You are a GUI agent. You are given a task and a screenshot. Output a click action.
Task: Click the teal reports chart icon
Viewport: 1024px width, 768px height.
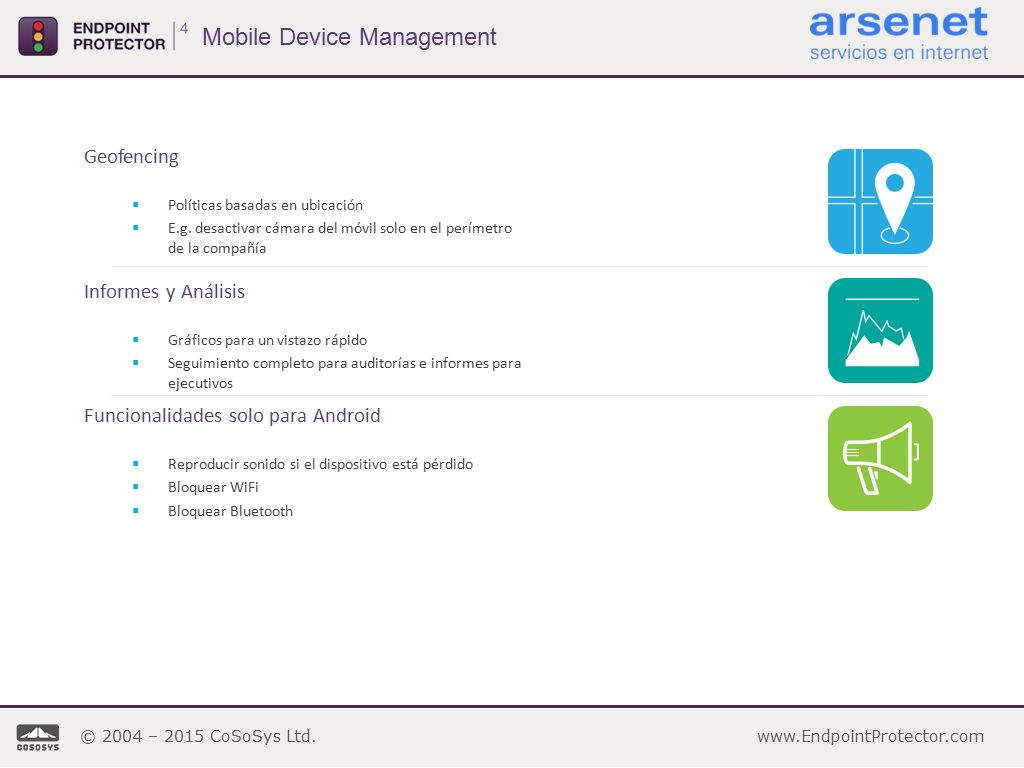[880, 330]
